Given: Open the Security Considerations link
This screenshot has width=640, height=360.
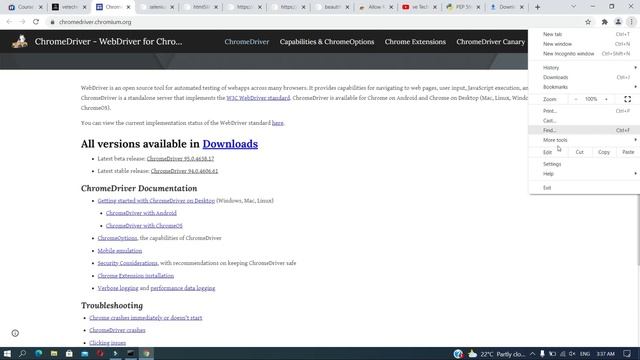Looking at the screenshot, I should [x=127, y=263].
